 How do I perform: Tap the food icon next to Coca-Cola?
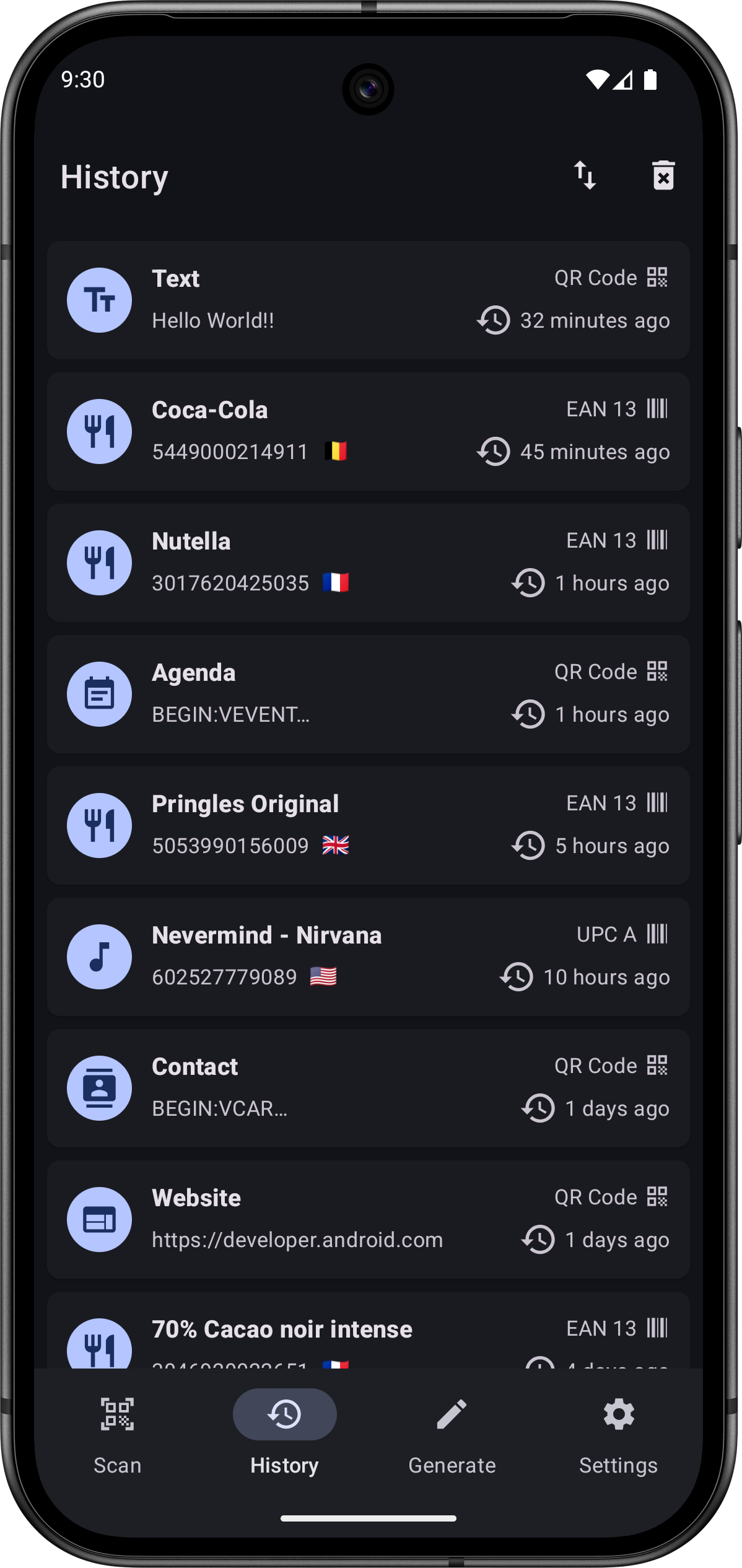(99, 432)
